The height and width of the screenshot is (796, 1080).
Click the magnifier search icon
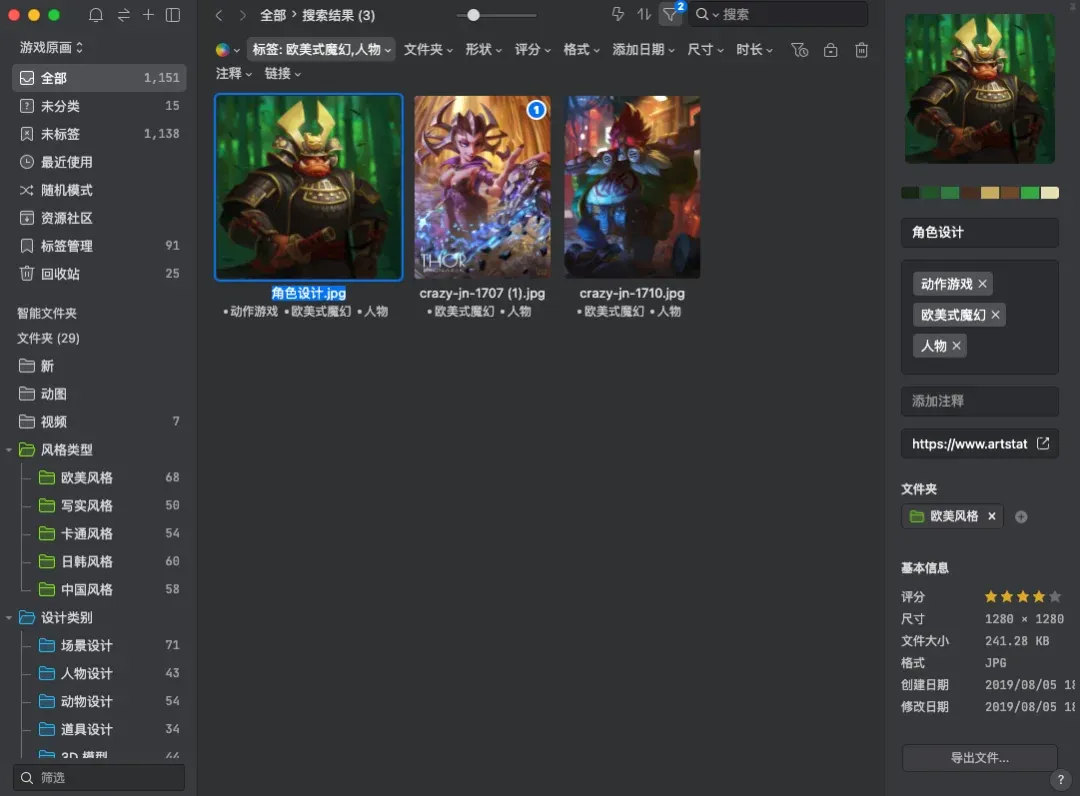pyautogui.click(x=702, y=14)
